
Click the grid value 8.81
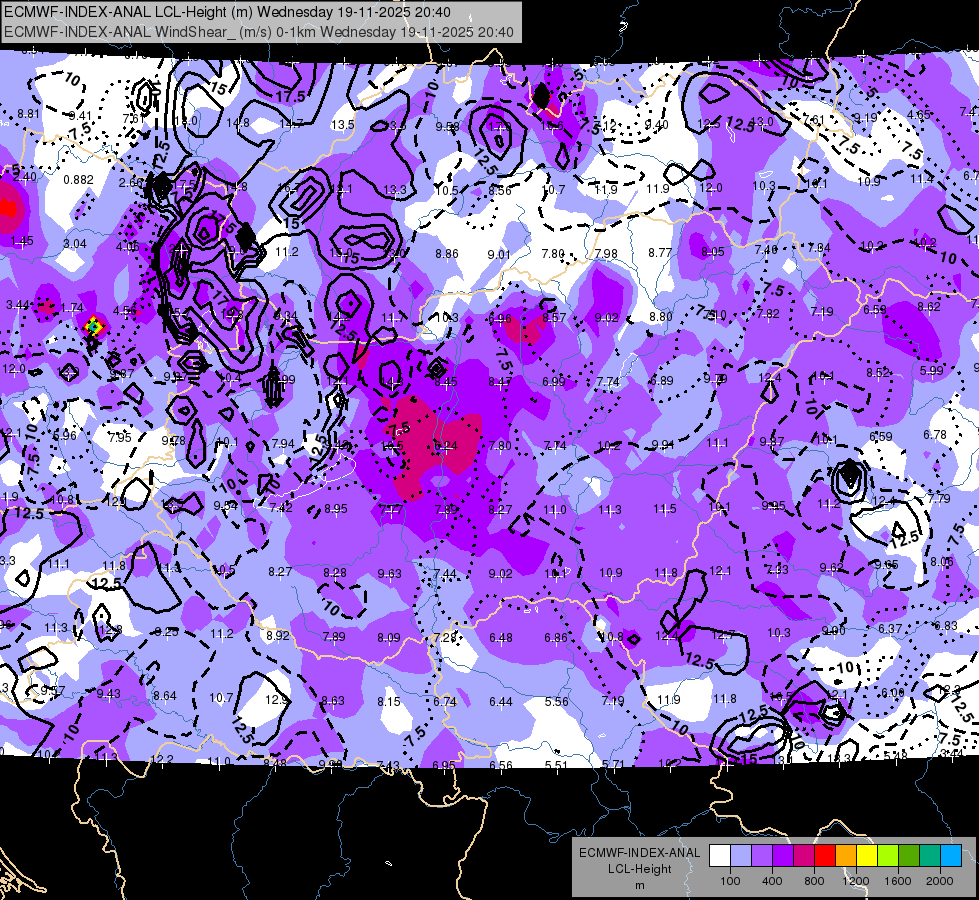point(28,114)
